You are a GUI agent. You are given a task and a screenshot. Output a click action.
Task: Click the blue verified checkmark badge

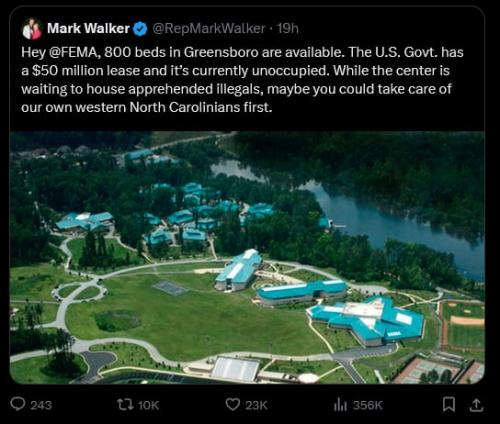tap(140, 29)
